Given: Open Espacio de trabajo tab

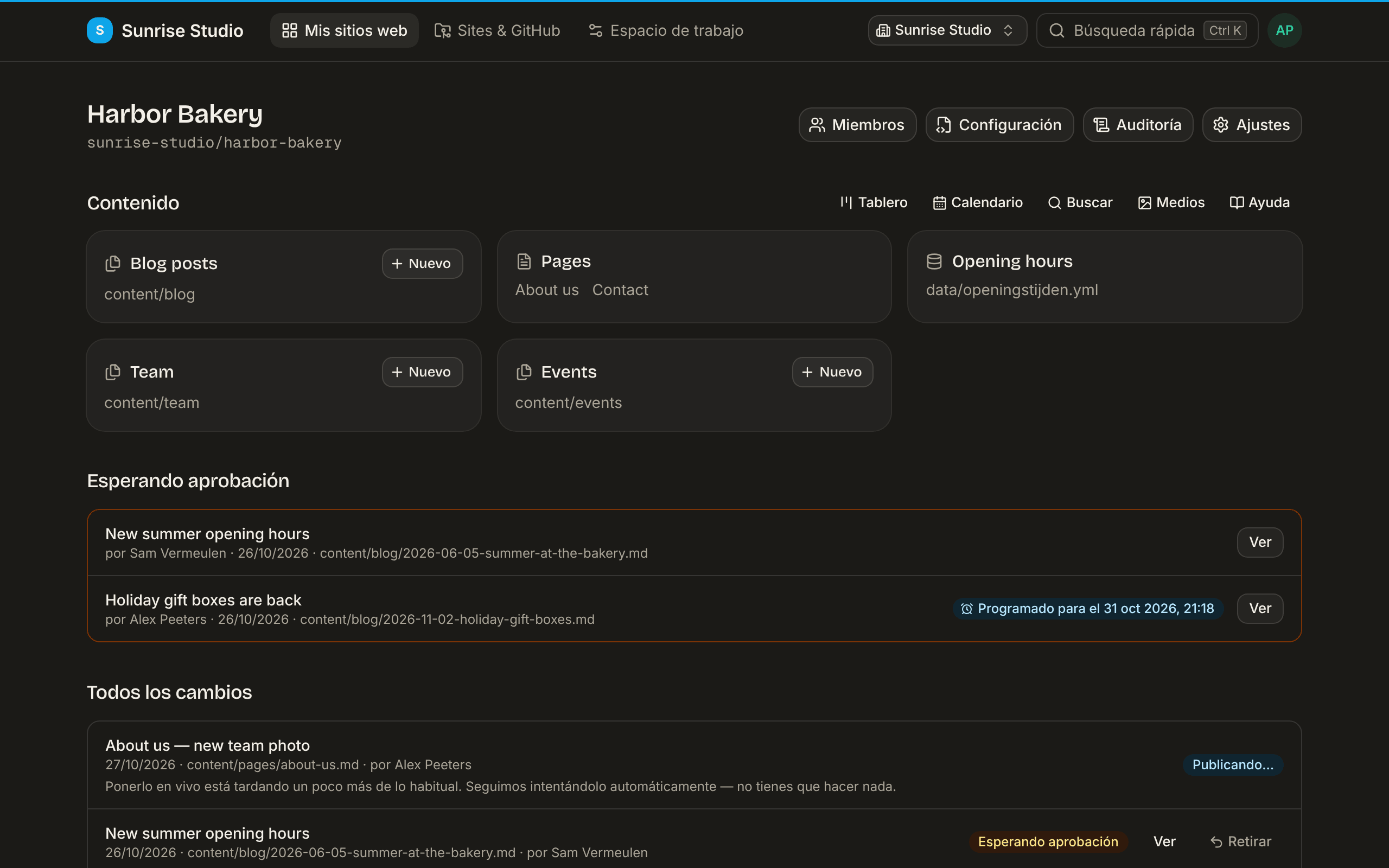Looking at the screenshot, I should [666, 30].
